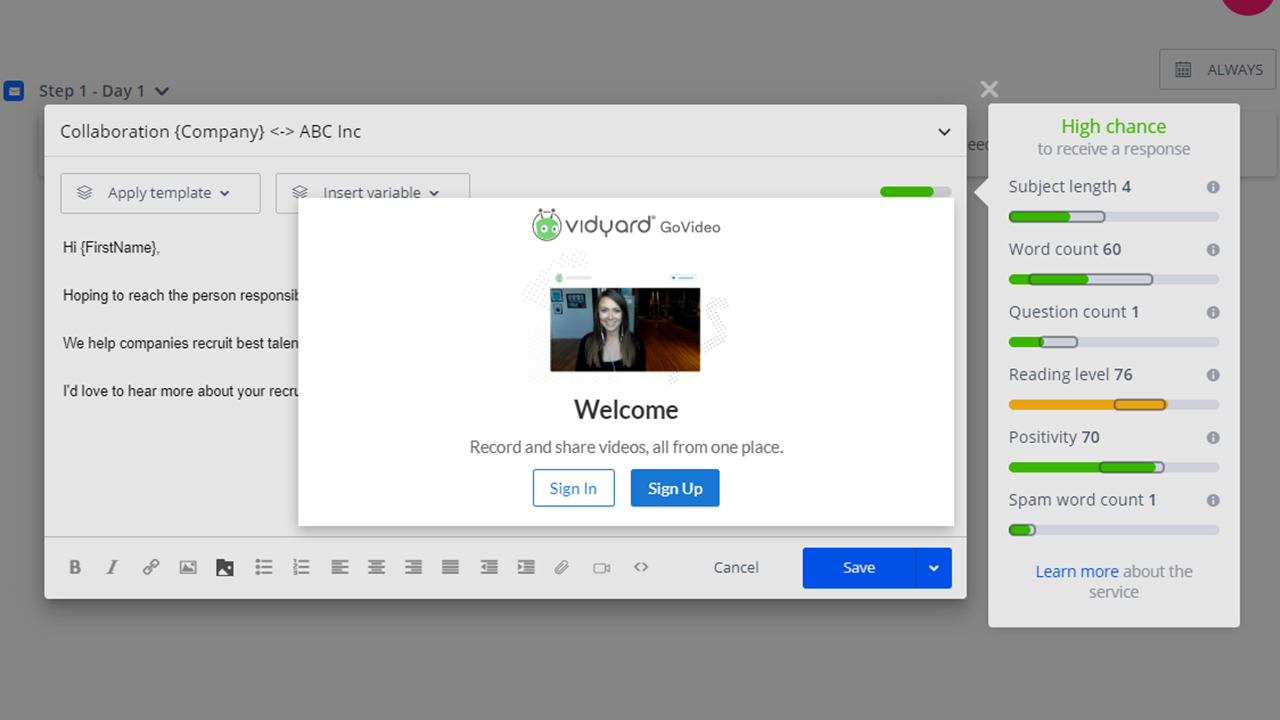Click the info icon beside Subject length
Image resolution: width=1280 pixels, height=720 pixels.
pos(1213,187)
